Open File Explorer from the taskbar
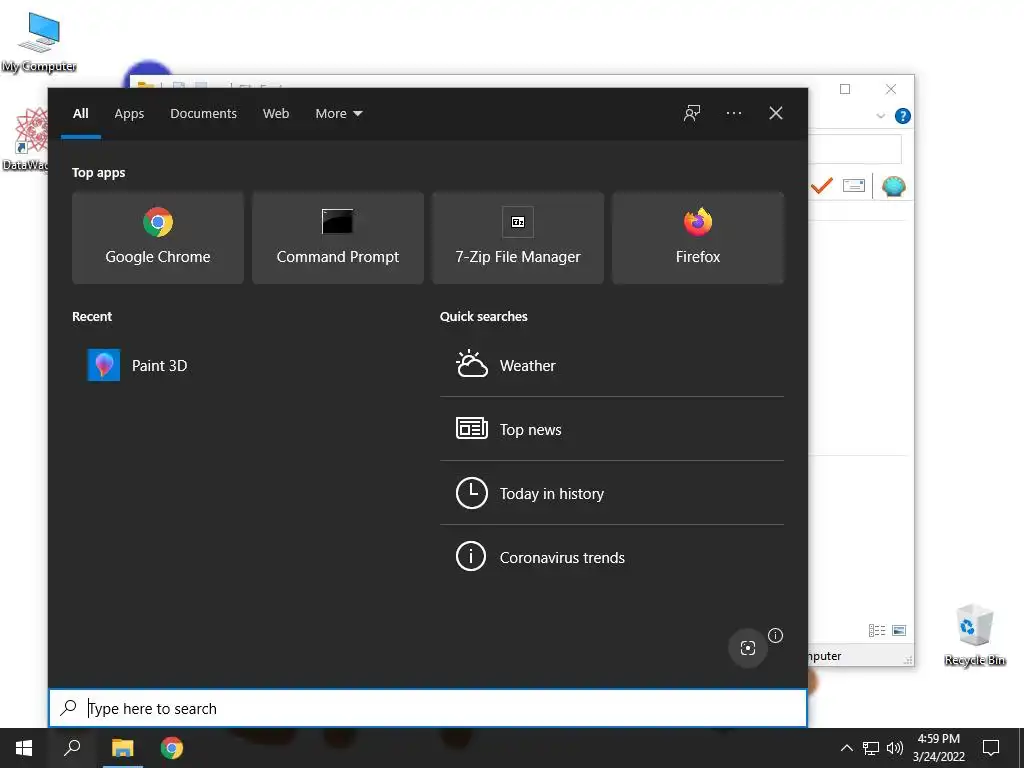The height and width of the screenshot is (768, 1024). tap(122, 748)
